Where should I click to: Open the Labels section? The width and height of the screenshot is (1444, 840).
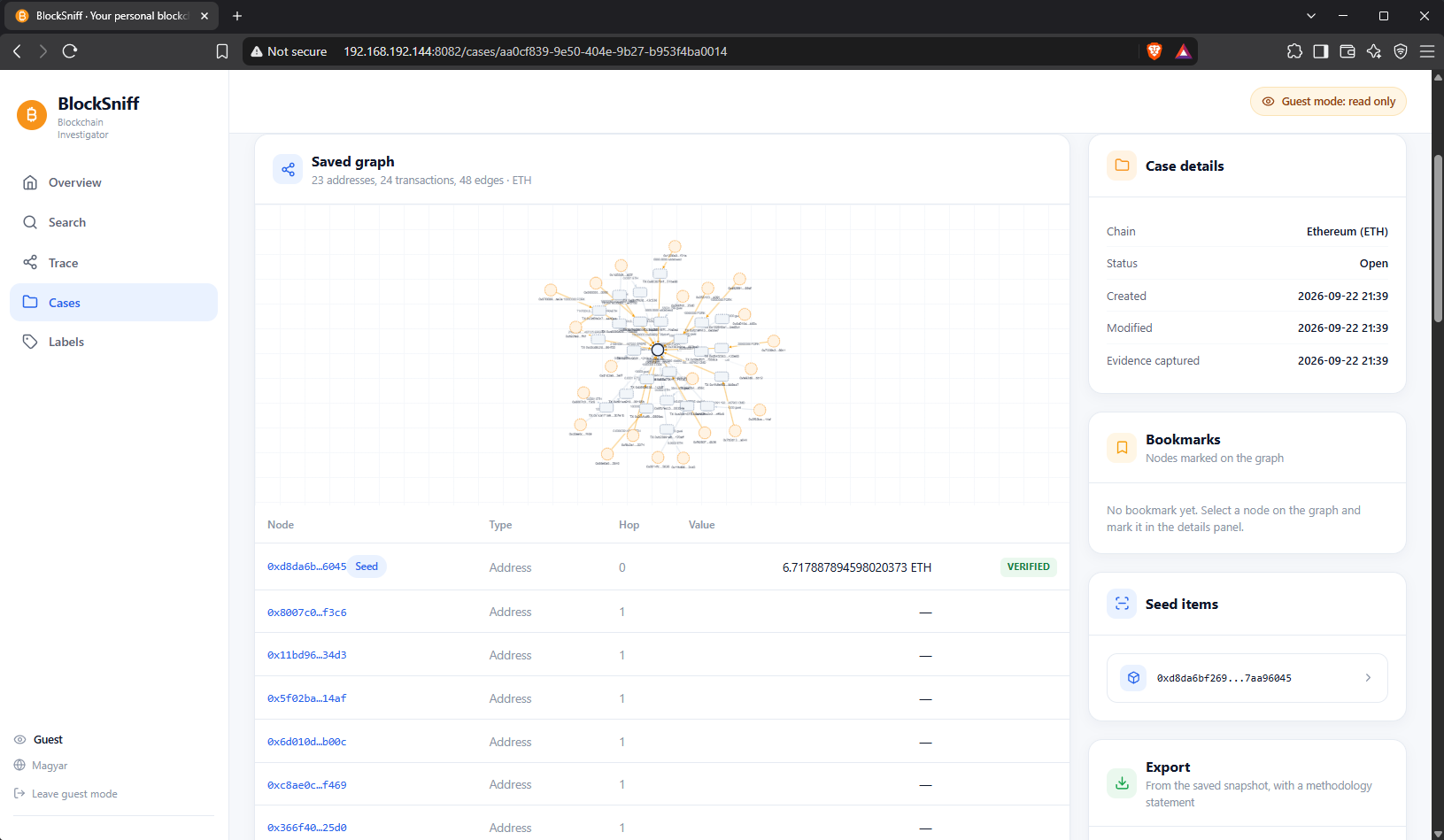click(113, 342)
